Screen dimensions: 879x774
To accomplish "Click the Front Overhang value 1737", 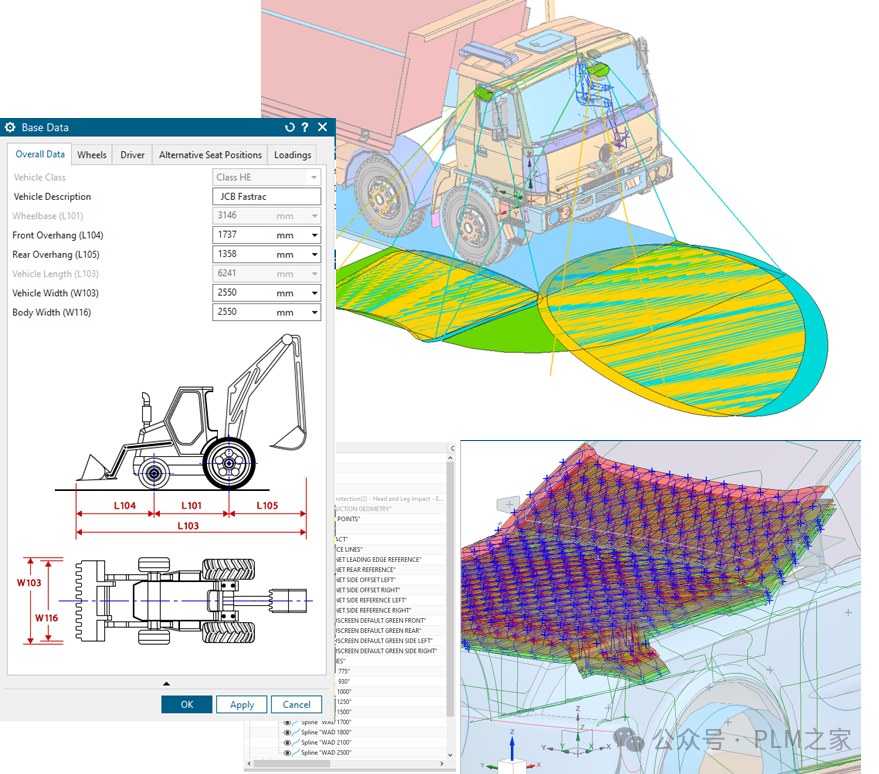I will point(227,235).
